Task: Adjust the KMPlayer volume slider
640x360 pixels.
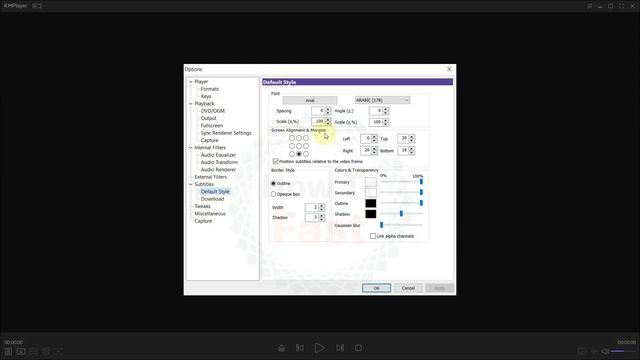Action: (x=623, y=351)
